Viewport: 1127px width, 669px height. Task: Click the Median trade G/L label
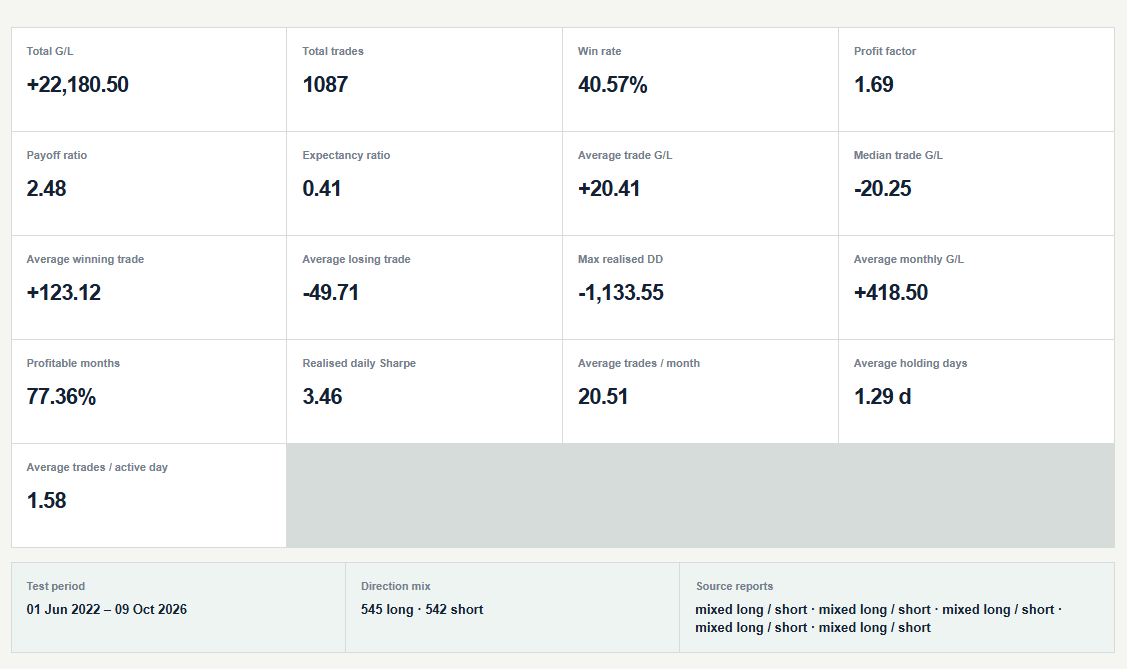pyautogui.click(x=898, y=155)
